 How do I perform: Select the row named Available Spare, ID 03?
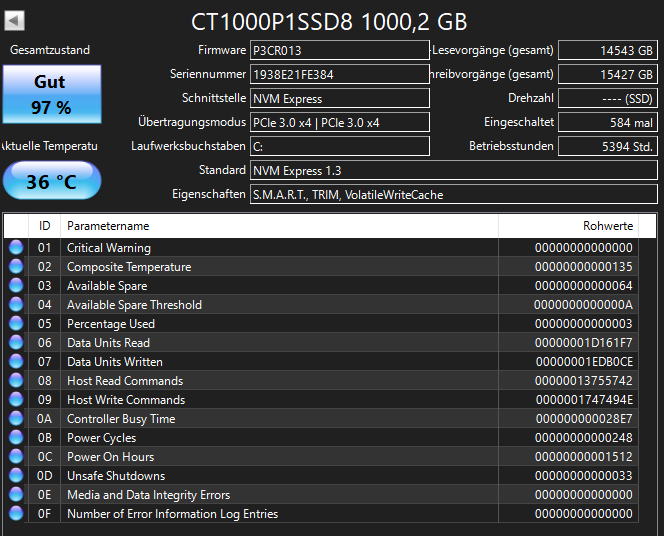321,285
